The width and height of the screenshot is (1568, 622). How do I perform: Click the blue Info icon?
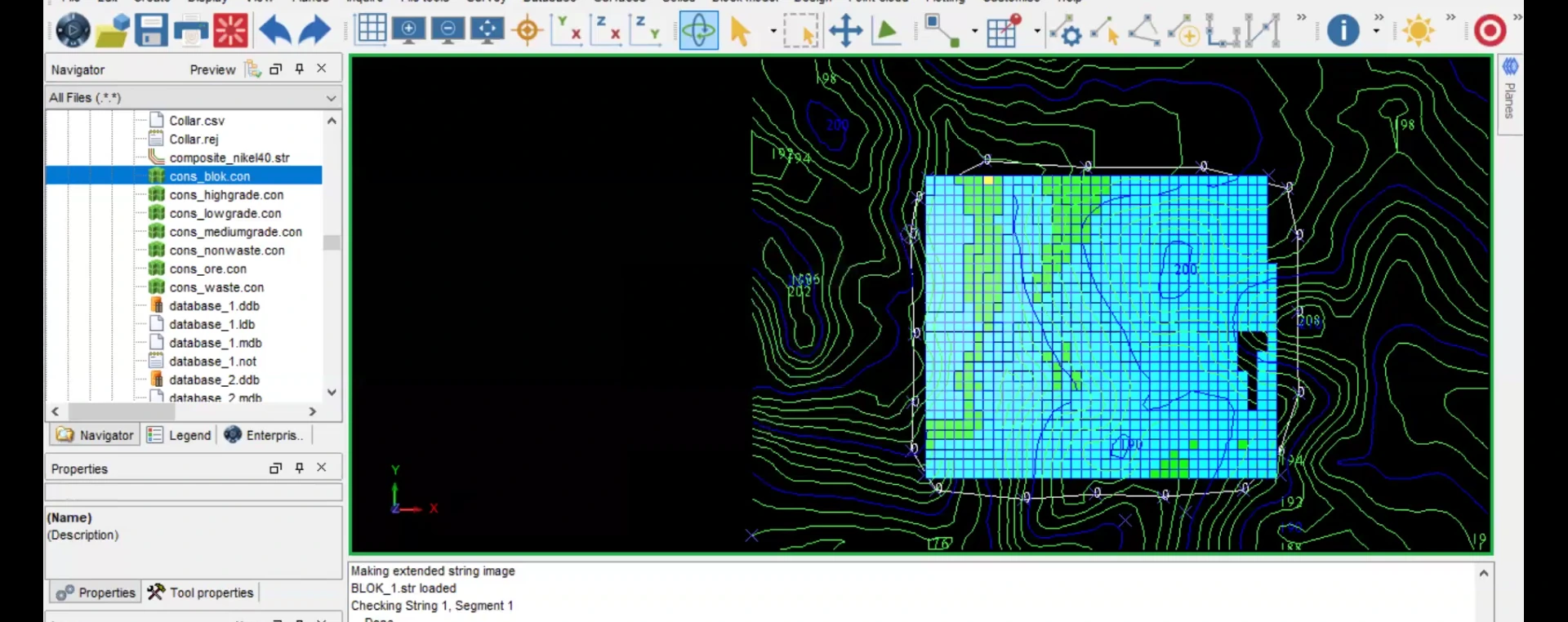click(x=1343, y=31)
